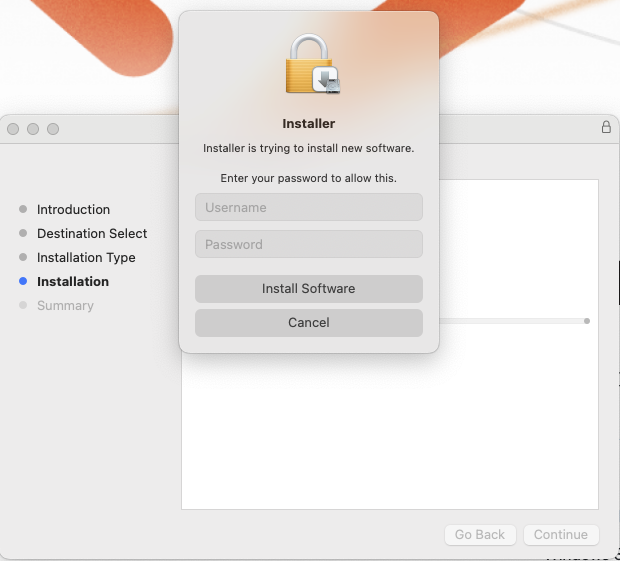Click the lock icon in the window title bar
The image size is (620, 561).
pos(606,127)
